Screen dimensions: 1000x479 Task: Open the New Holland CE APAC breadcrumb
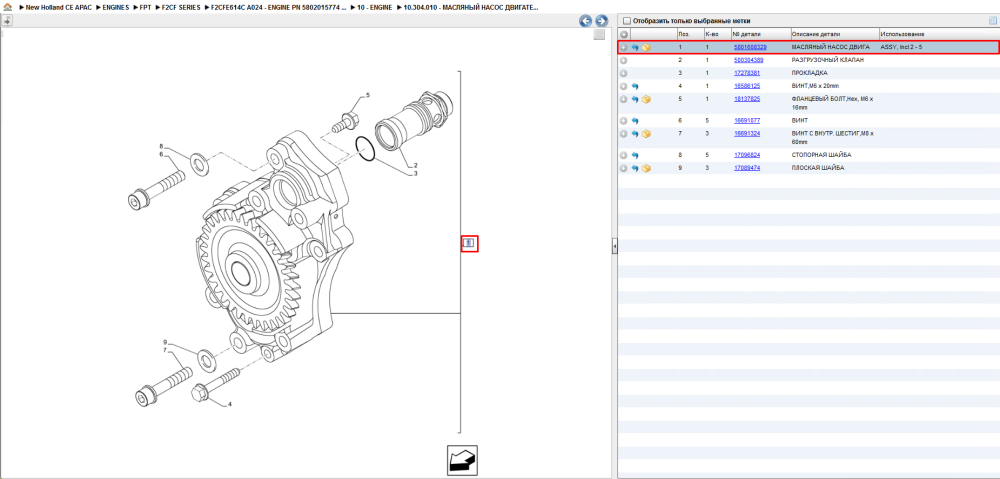pyautogui.click(x=59, y=7)
